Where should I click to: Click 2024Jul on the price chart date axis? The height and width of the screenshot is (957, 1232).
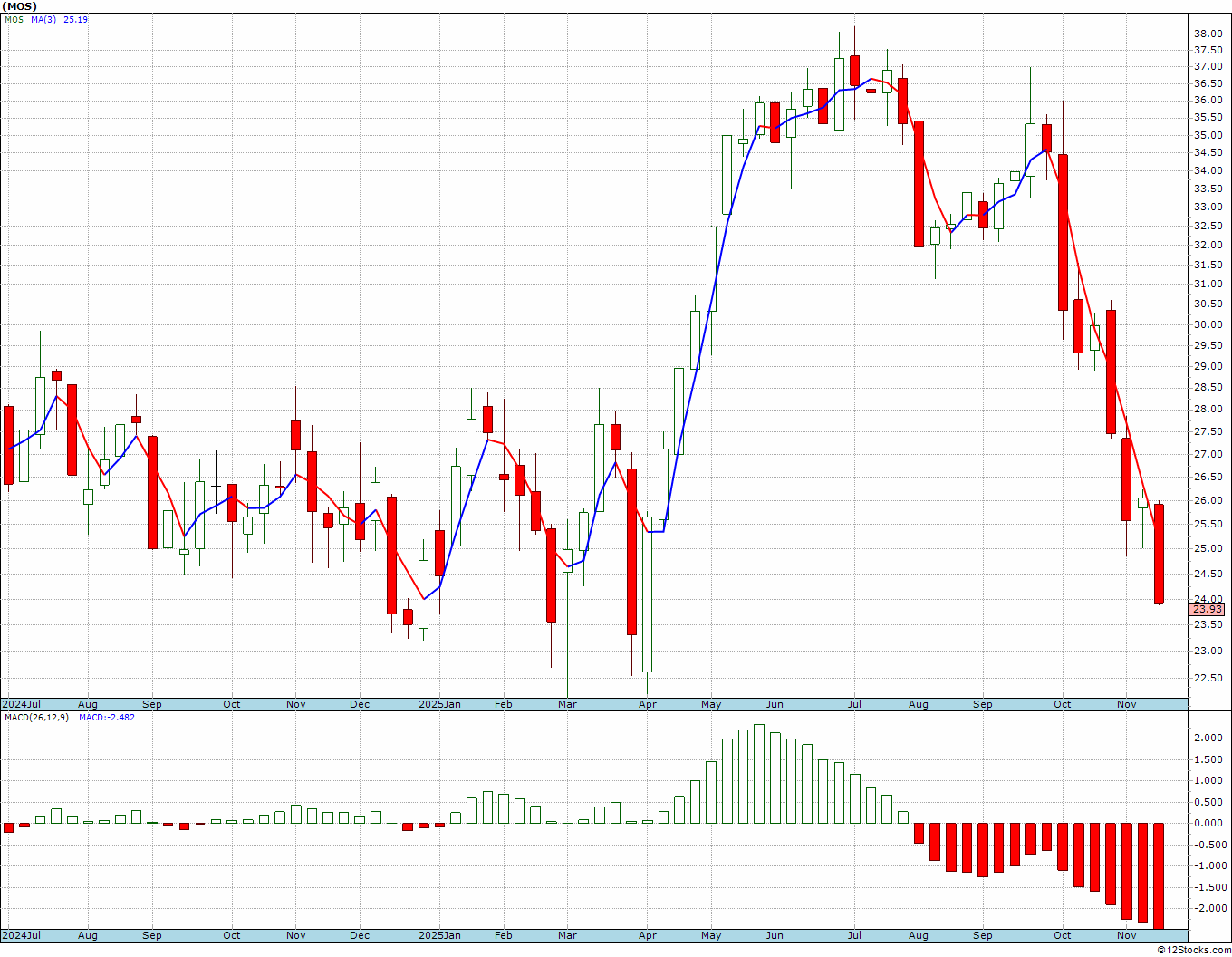coord(22,704)
